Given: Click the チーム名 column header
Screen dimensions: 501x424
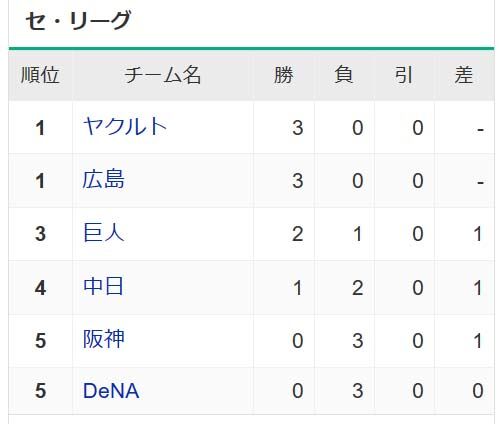Looking at the screenshot, I should click(x=163, y=75).
